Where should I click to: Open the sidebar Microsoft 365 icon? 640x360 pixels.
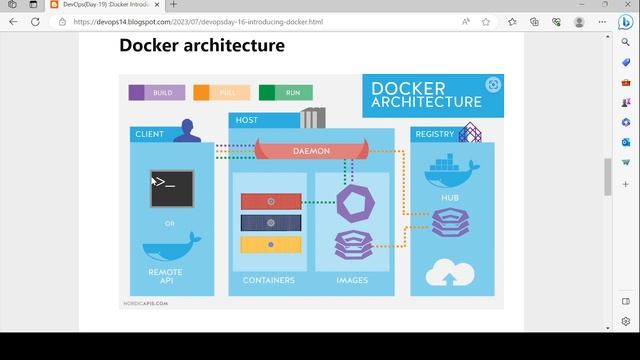[x=626, y=122]
